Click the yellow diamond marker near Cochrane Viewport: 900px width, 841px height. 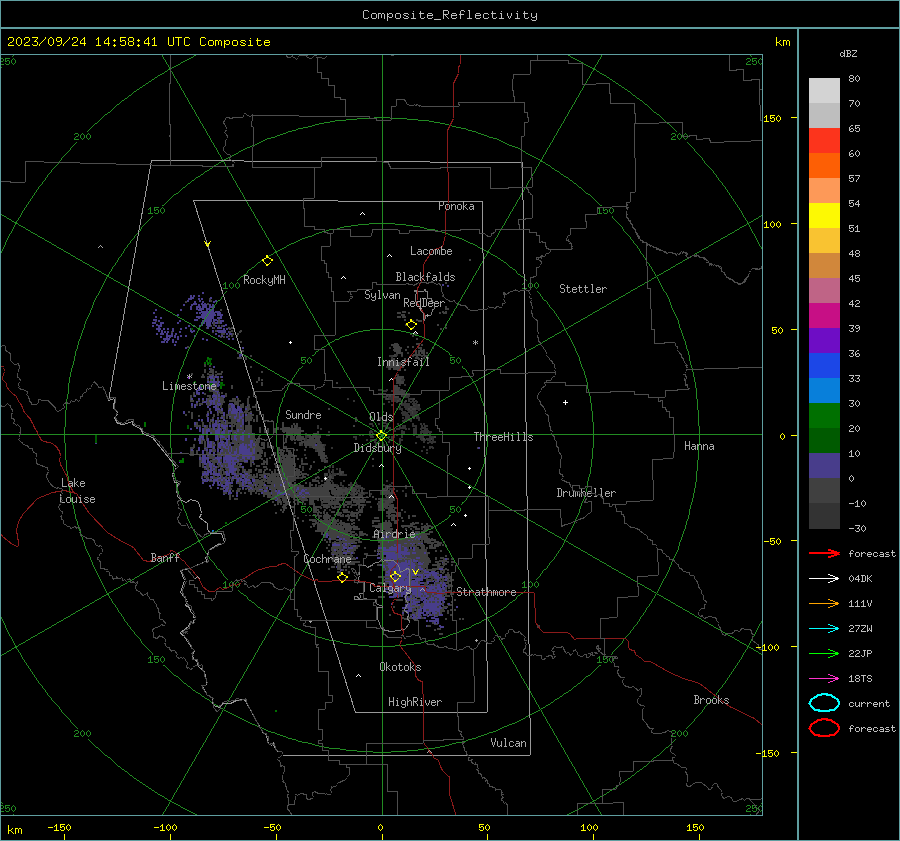pyautogui.click(x=342, y=578)
